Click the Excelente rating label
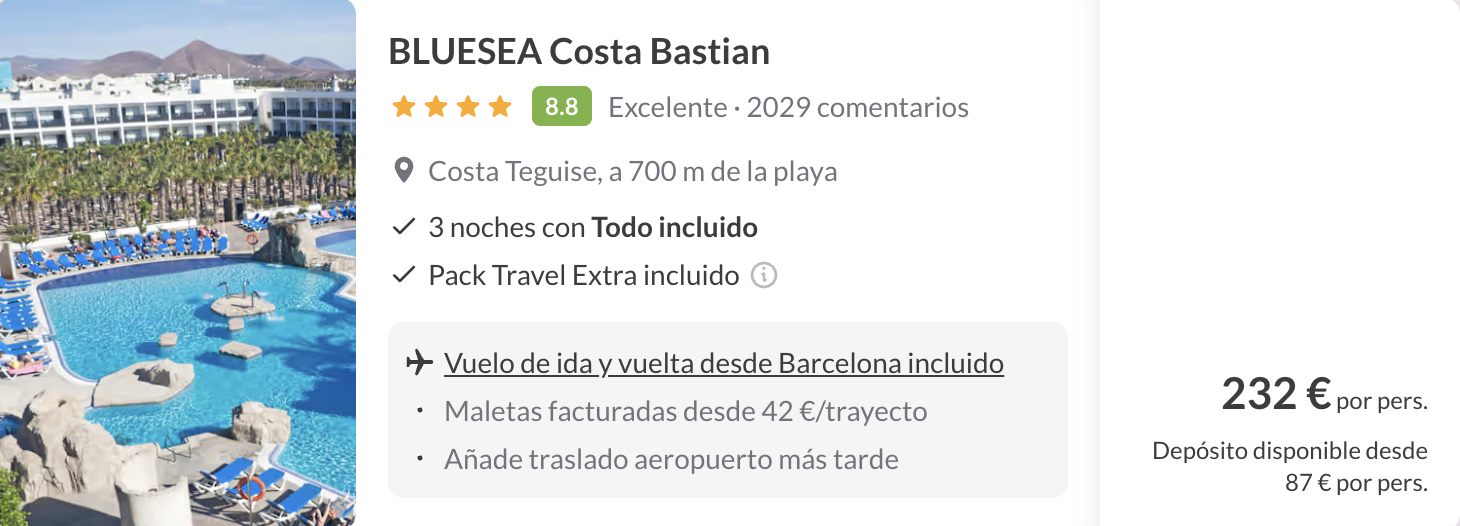Viewport: 1460px width, 526px height. coord(667,107)
